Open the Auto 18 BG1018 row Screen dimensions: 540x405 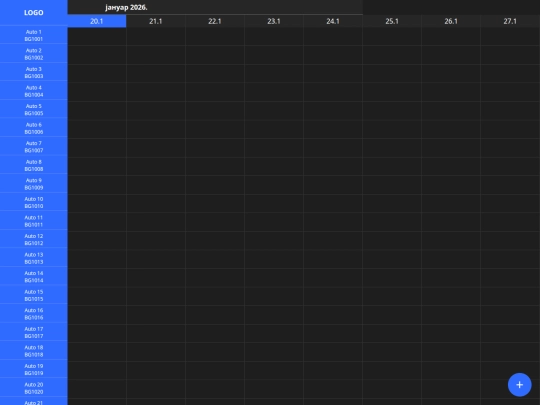pos(34,351)
